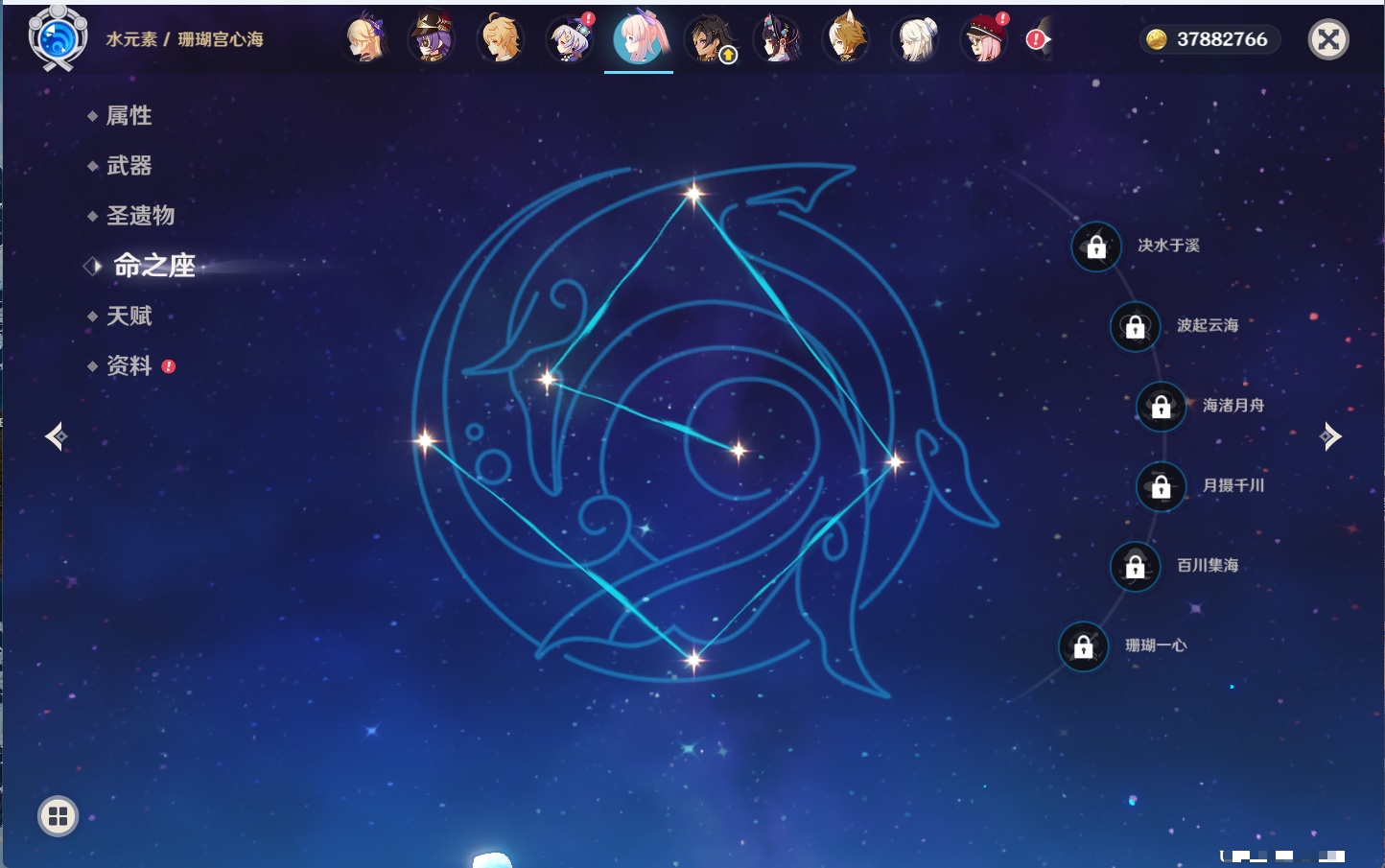Image resolution: width=1385 pixels, height=868 pixels.
Task: Open the four-square grid menu button
Action: coord(58,816)
